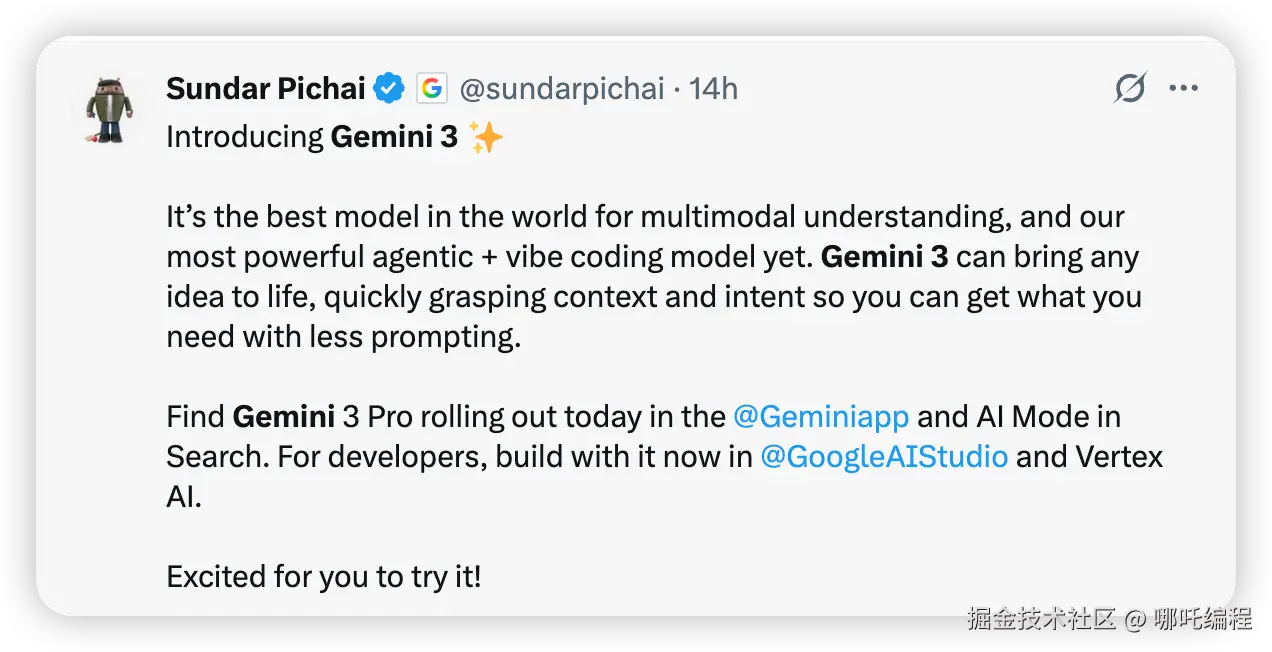Image resolution: width=1272 pixels, height=652 pixels.
Task: Open Sundar Pichai's profile avatar
Action: 110,108
